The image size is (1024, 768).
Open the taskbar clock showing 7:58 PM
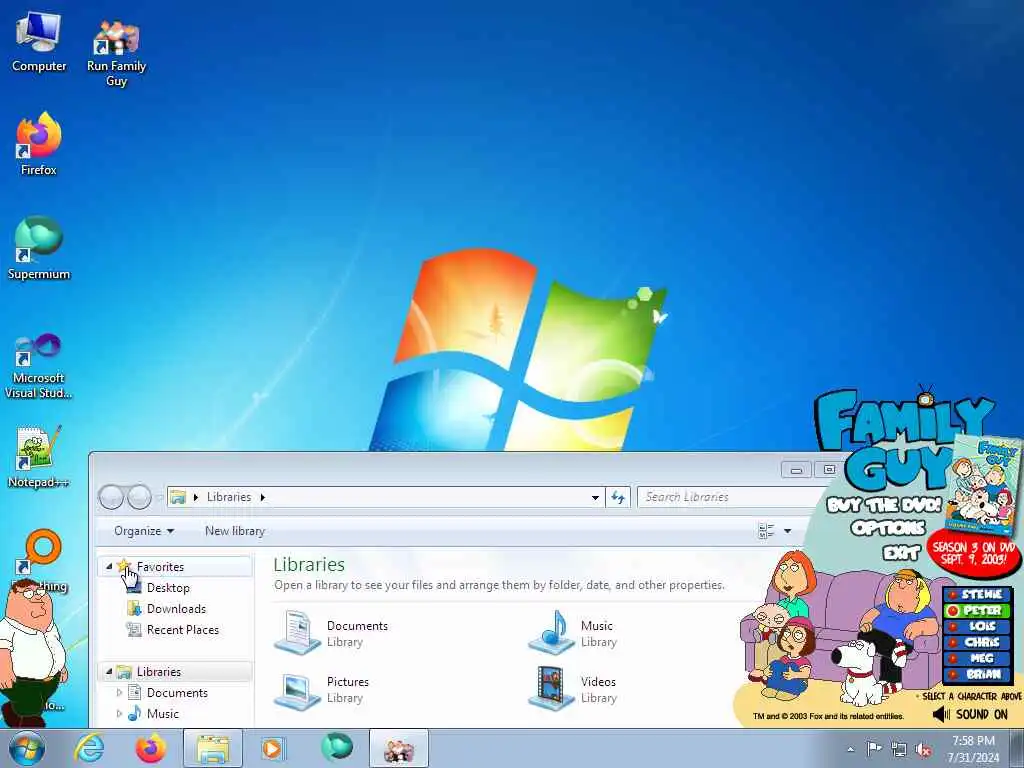973,749
